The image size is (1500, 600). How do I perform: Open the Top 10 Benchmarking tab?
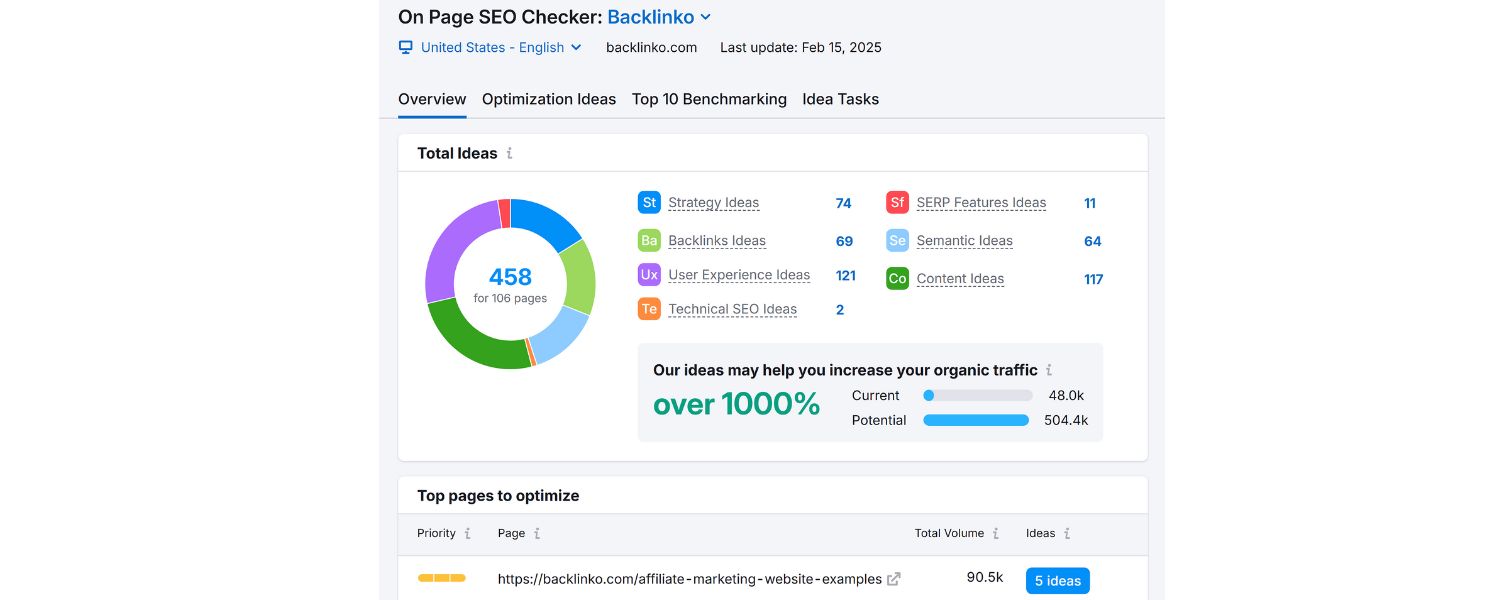point(709,99)
